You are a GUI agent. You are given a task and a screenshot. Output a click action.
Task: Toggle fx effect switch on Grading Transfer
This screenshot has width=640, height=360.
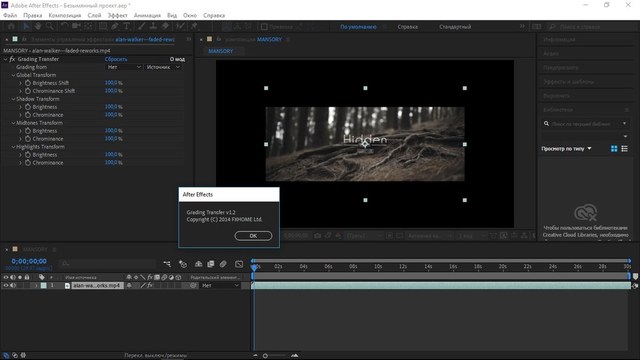click(x=12, y=59)
